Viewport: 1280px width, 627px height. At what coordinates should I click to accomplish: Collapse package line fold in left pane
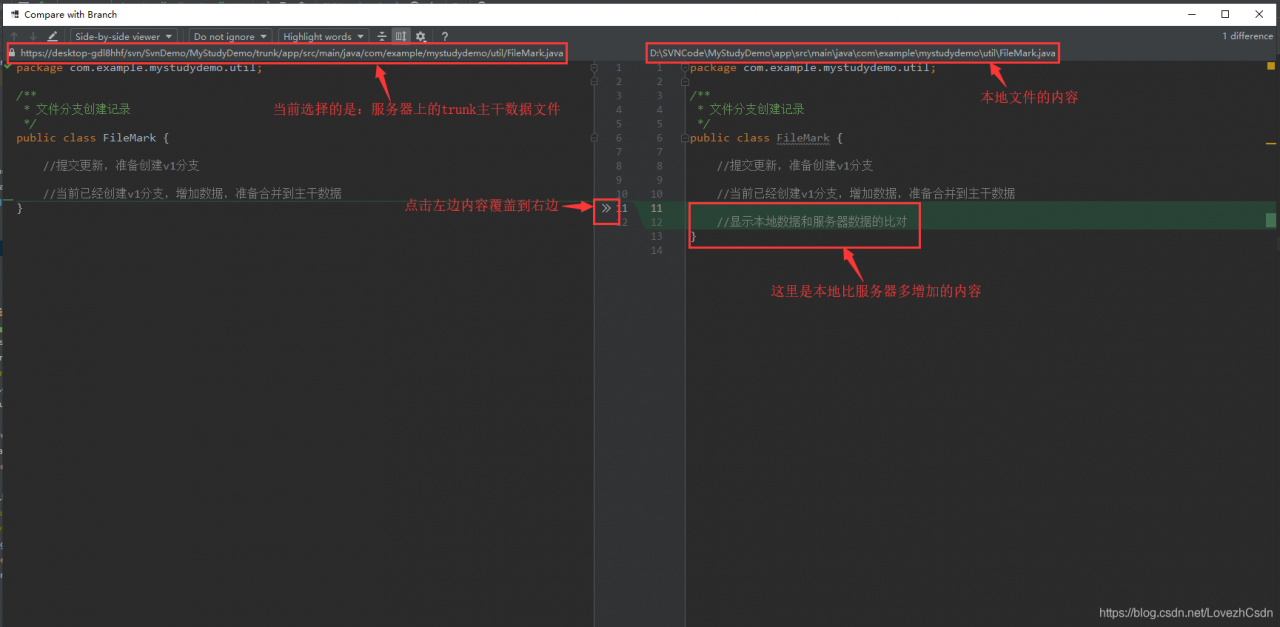click(594, 68)
